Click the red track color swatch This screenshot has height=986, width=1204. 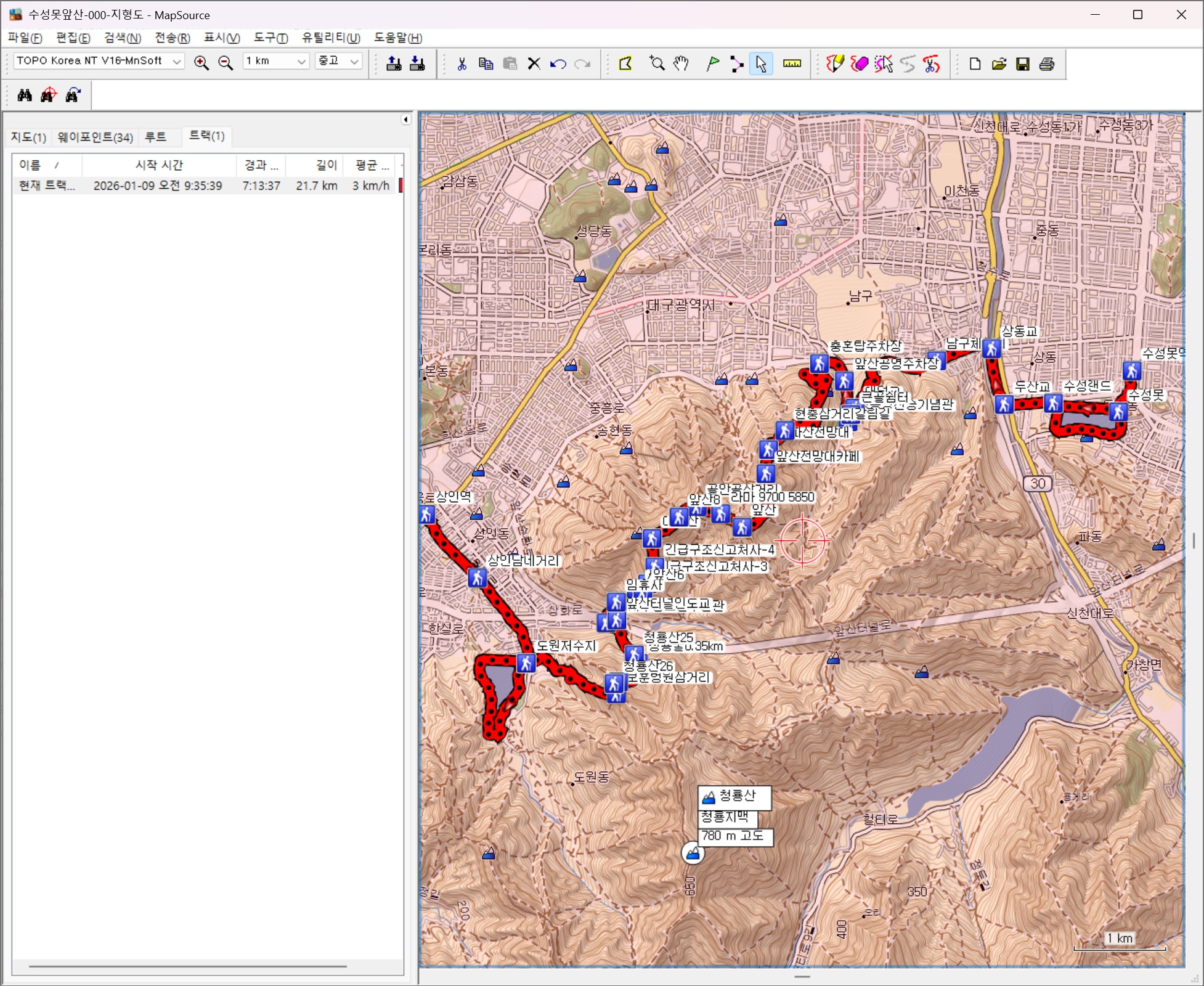pyautogui.click(x=401, y=185)
